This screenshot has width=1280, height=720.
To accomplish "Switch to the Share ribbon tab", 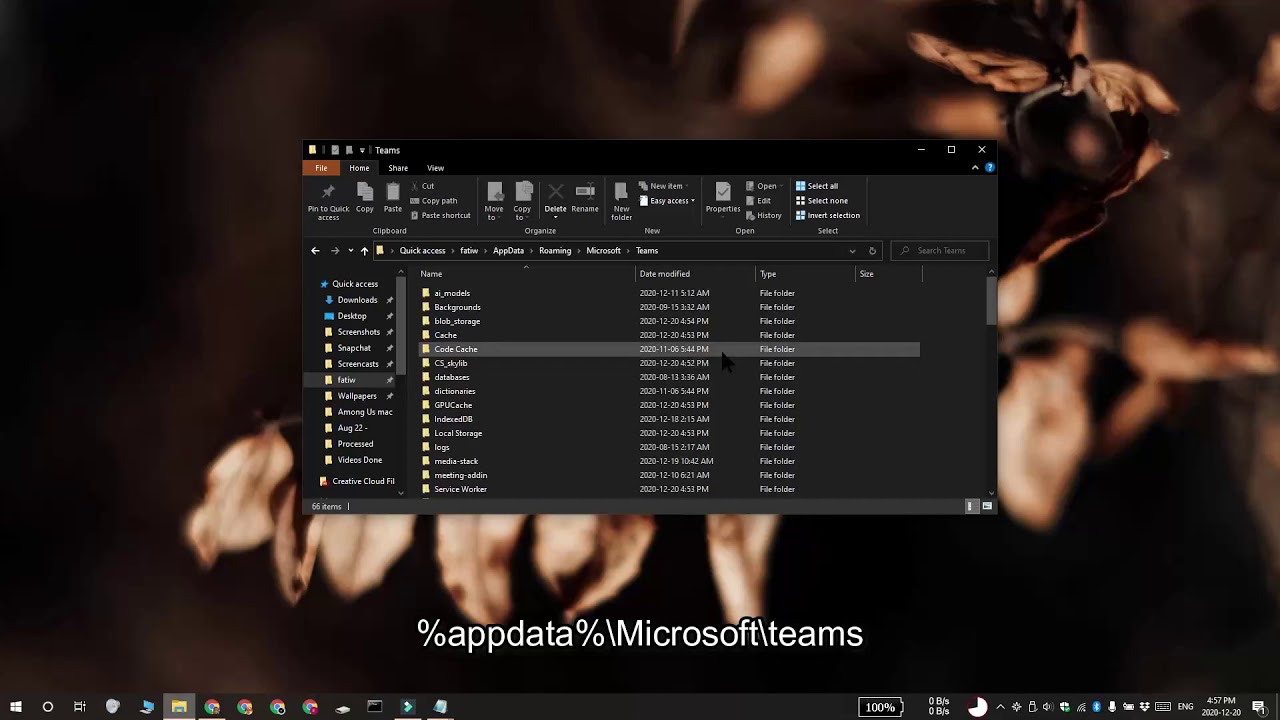I will (398, 168).
